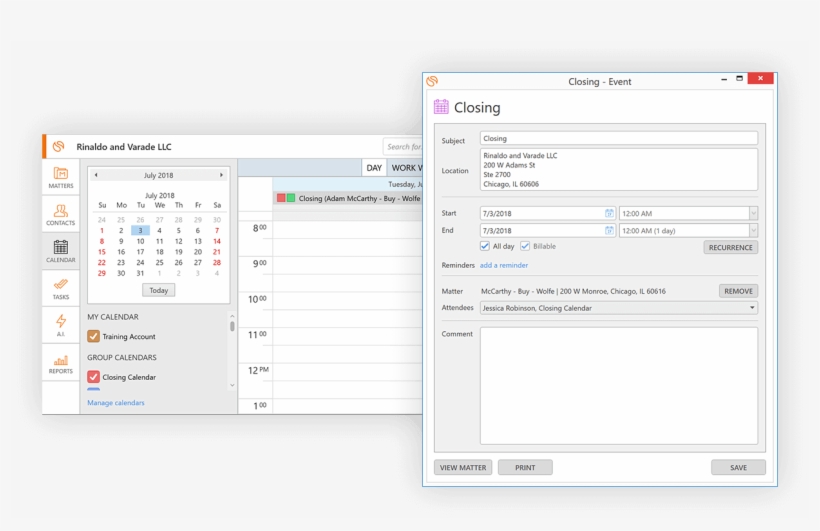Select July 18 in the mini calendar
820x531 pixels.
click(160, 252)
